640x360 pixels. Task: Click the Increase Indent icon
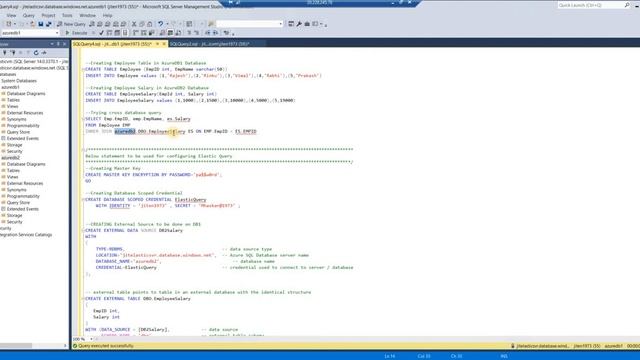216,33
